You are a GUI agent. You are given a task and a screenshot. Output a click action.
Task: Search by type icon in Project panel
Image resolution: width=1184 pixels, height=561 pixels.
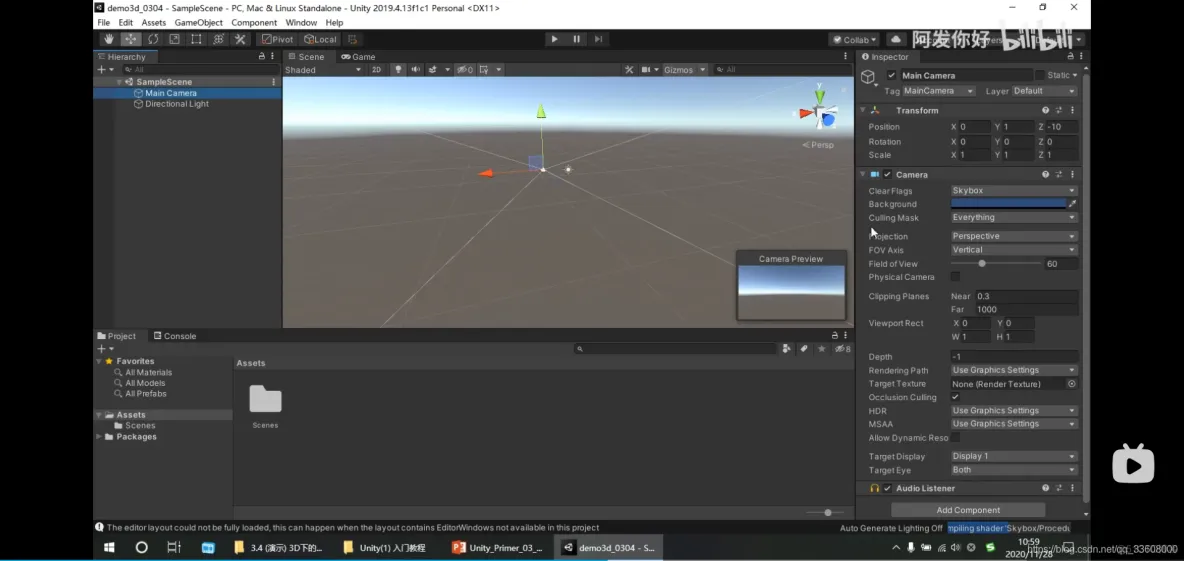[787, 349]
